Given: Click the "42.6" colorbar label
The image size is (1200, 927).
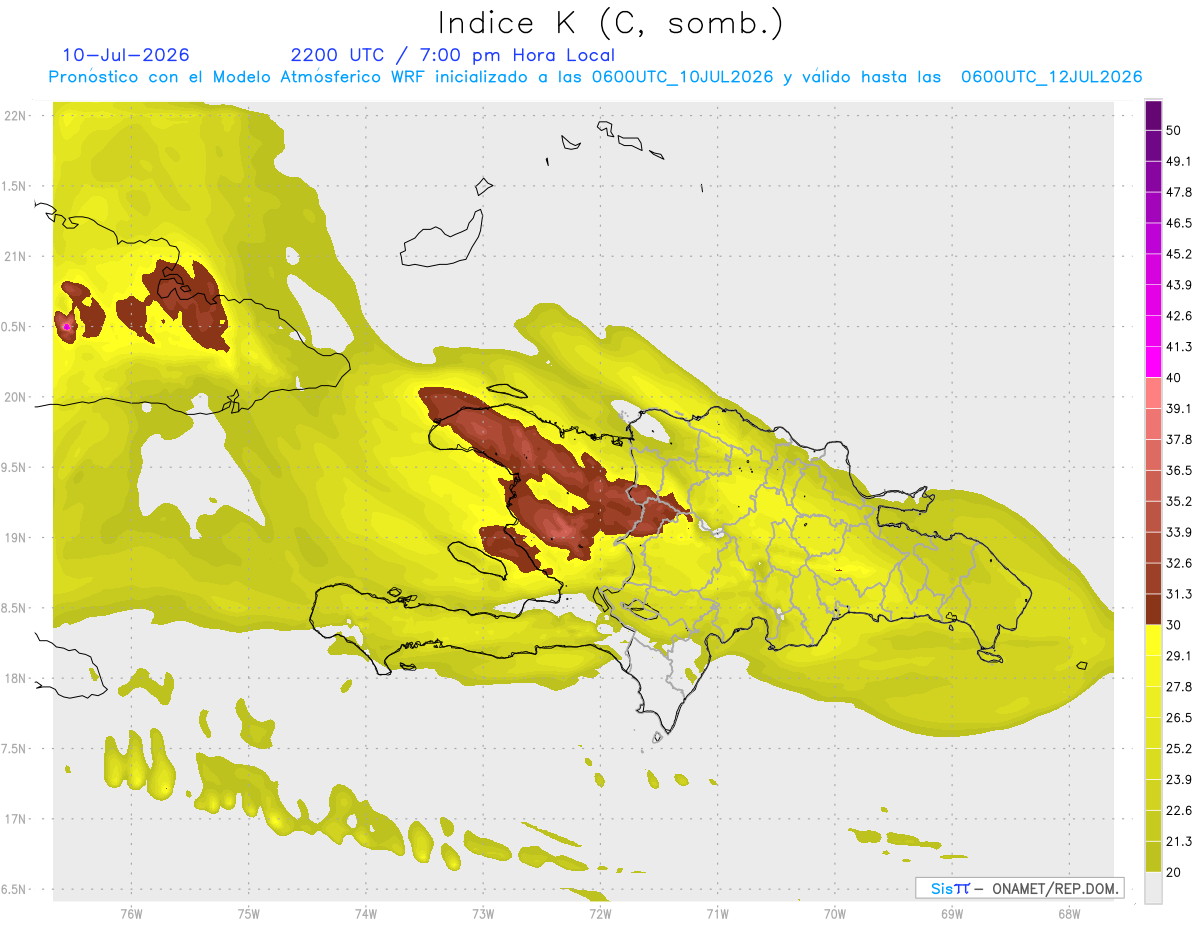Looking at the screenshot, I should coord(1179,316).
